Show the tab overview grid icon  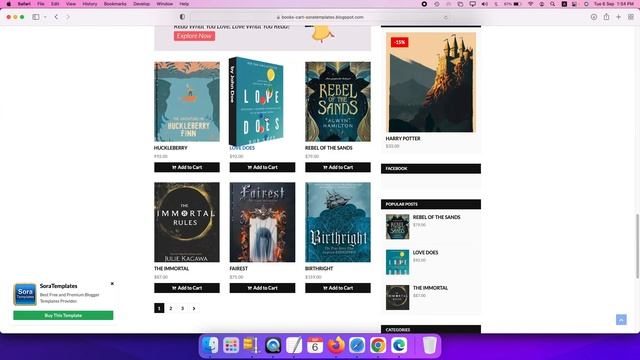(631, 17)
